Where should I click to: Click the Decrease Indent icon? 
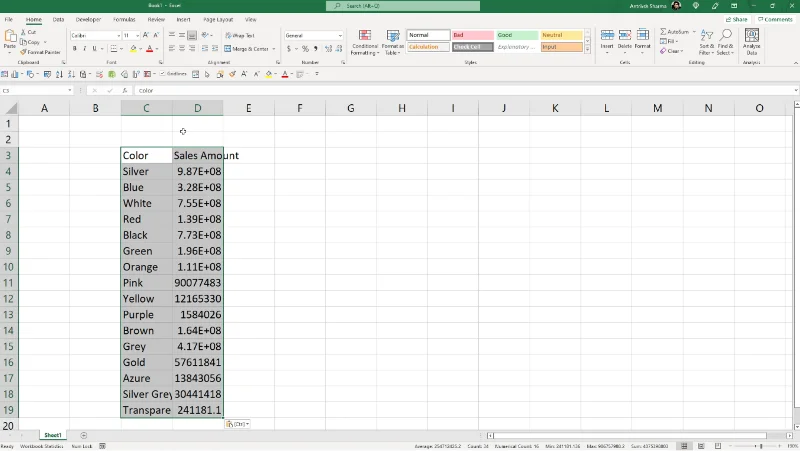coord(205,49)
